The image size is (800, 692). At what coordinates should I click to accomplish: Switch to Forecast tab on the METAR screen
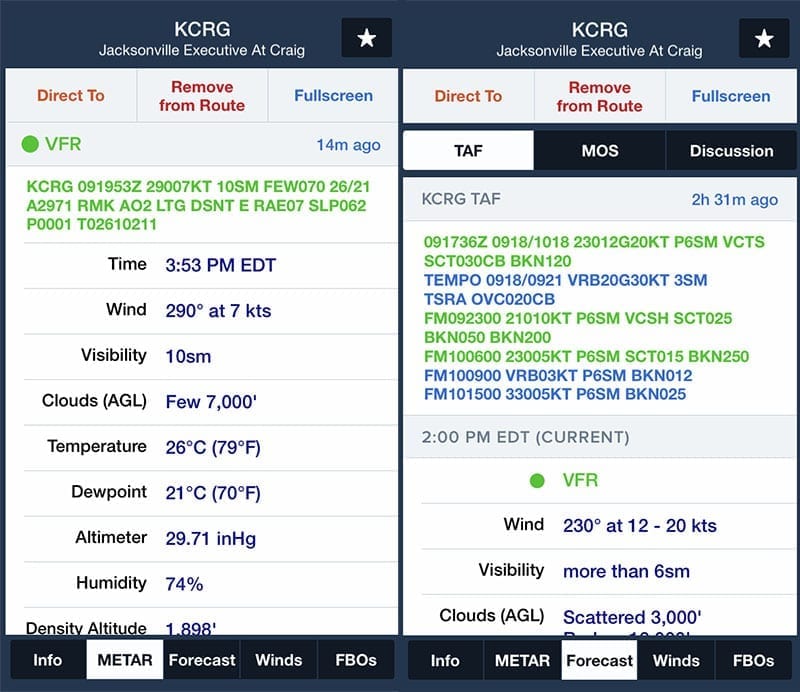click(x=202, y=660)
